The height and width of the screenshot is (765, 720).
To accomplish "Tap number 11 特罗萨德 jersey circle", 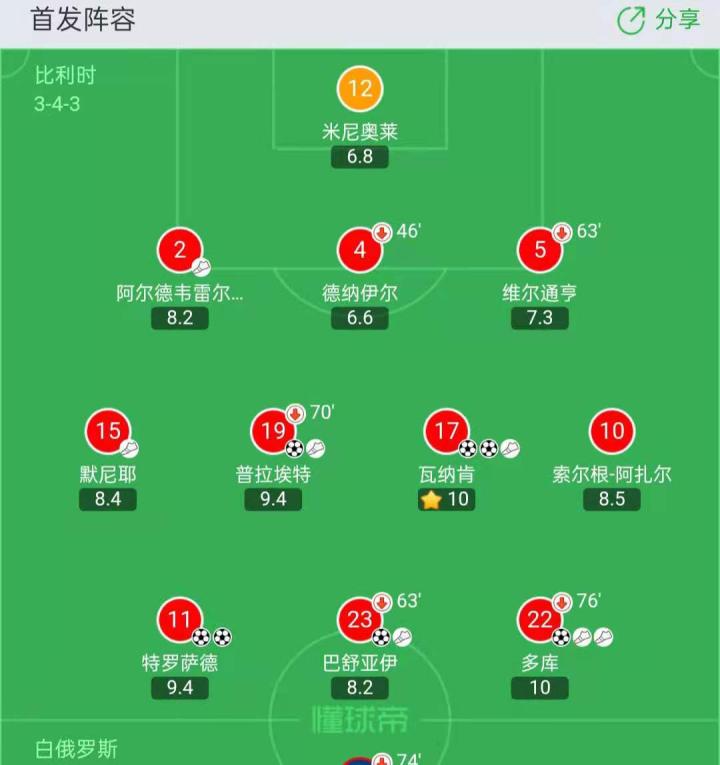I will (180, 620).
